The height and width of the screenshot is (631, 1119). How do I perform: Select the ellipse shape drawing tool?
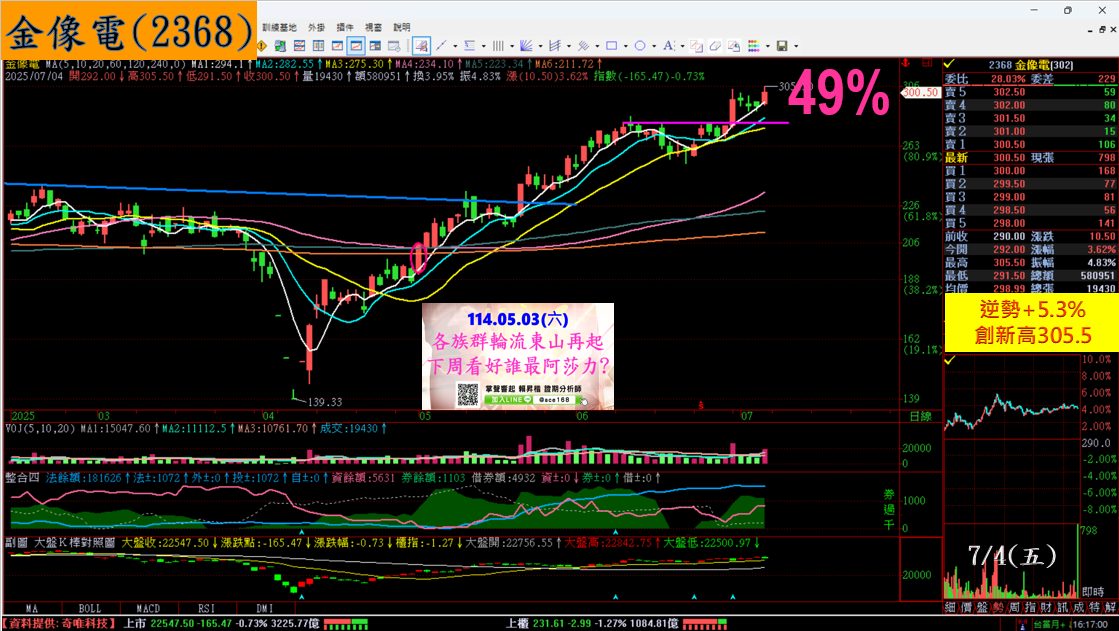pyautogui.click(x=640, y=46)
